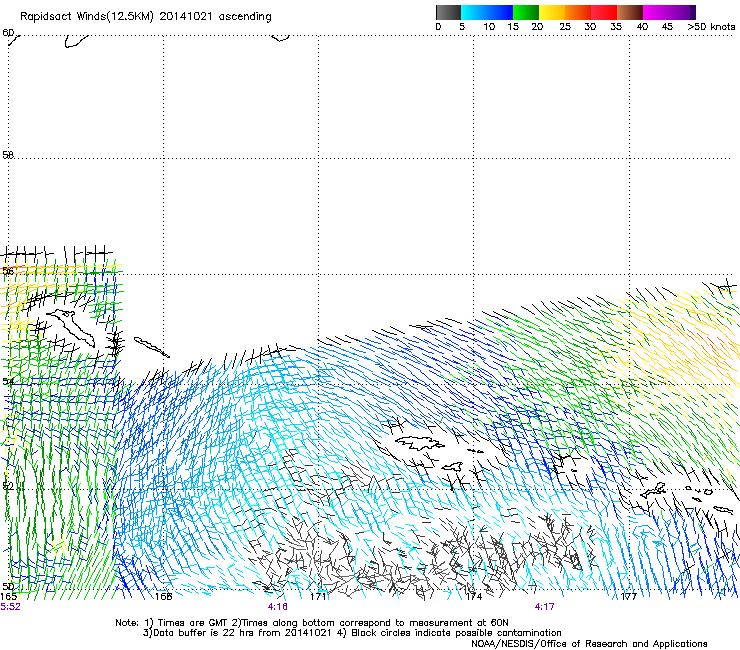This screenshot has height=650, width=740.
Task: Click the yellow 20-25 knots color band
Action: 552,12
